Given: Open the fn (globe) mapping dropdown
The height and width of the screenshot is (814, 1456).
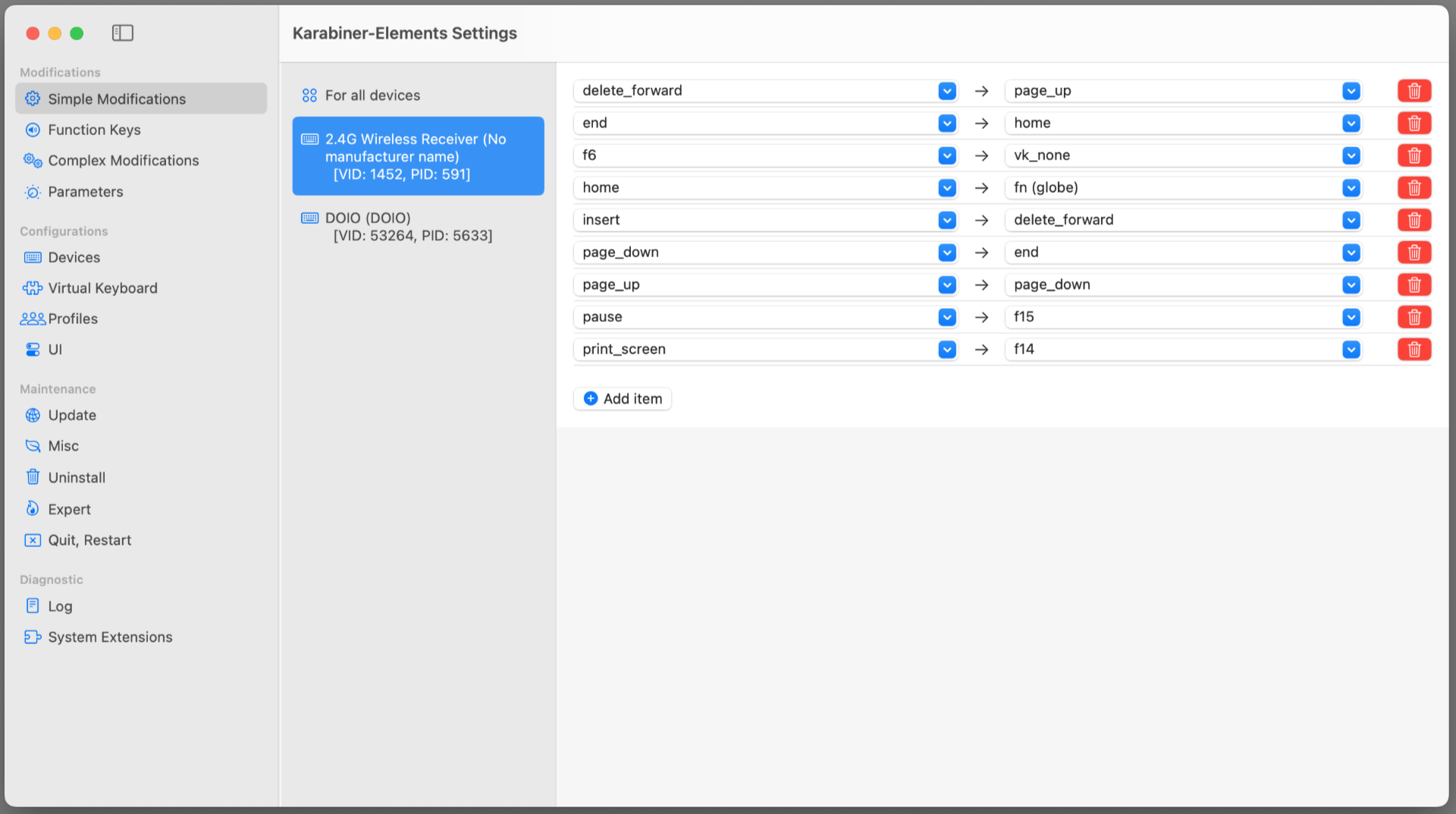Looking at the screenshot, I should pyautogui.click(x=1351, y=187).
